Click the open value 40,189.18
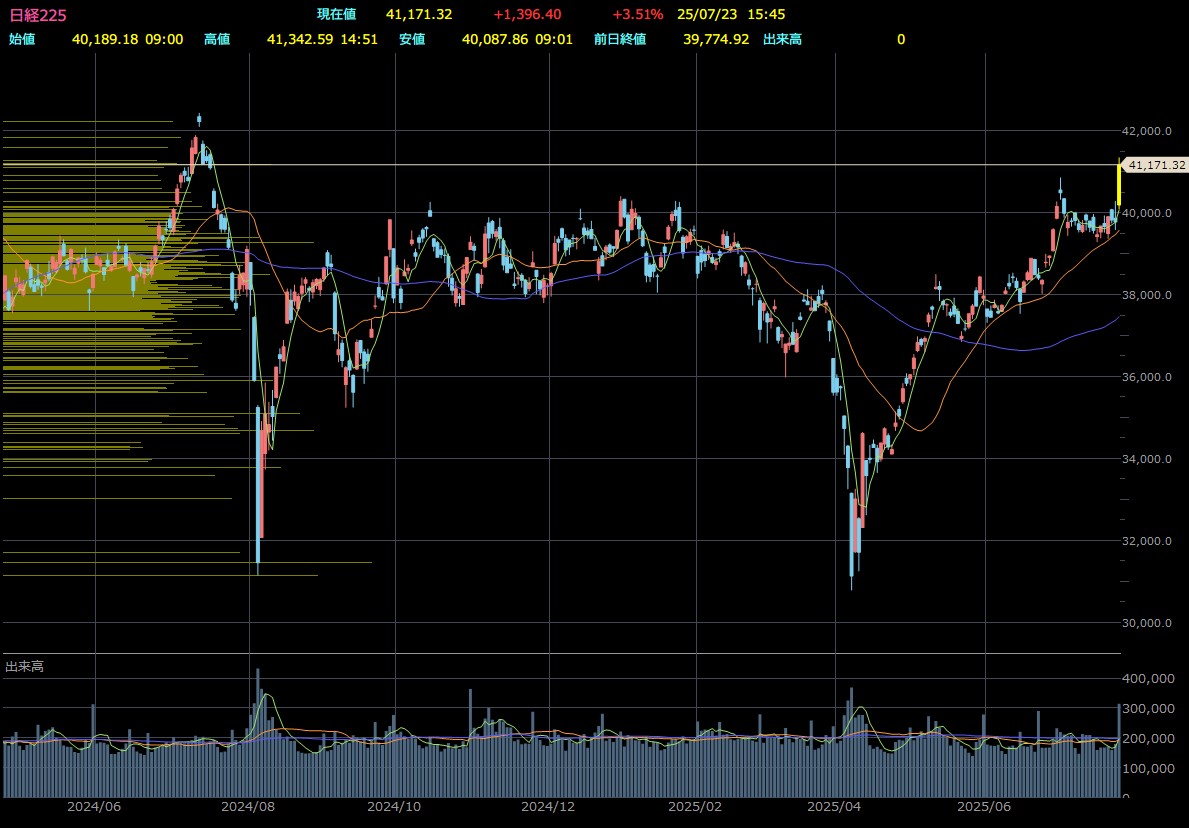 105,39
